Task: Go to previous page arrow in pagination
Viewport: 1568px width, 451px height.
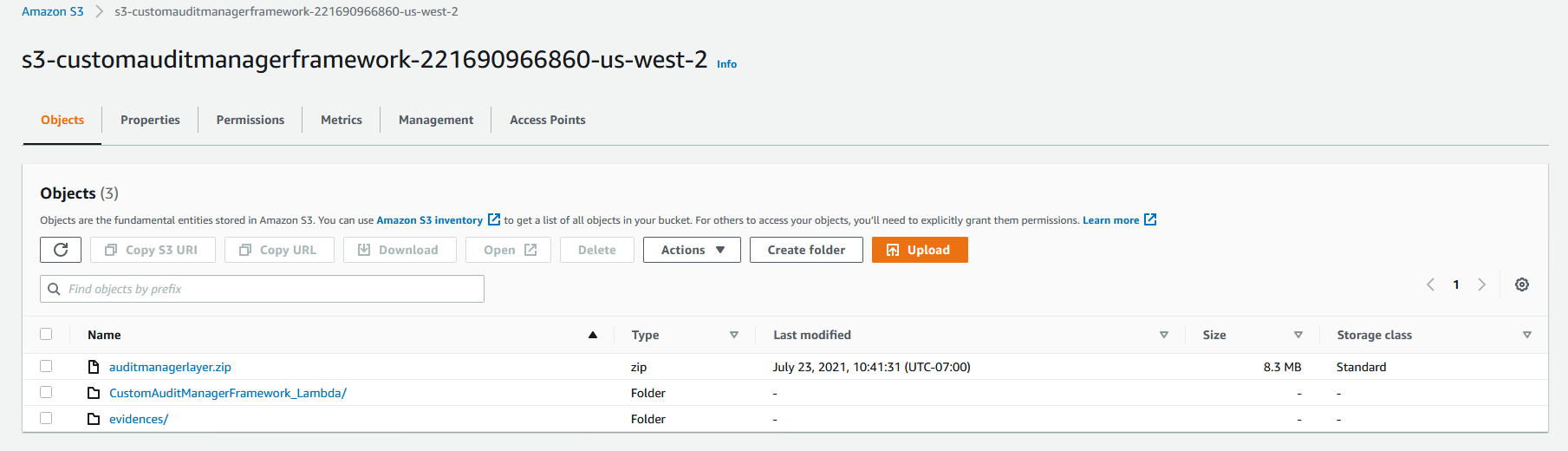Action: pyautogui.click(x=1431, y=284)
